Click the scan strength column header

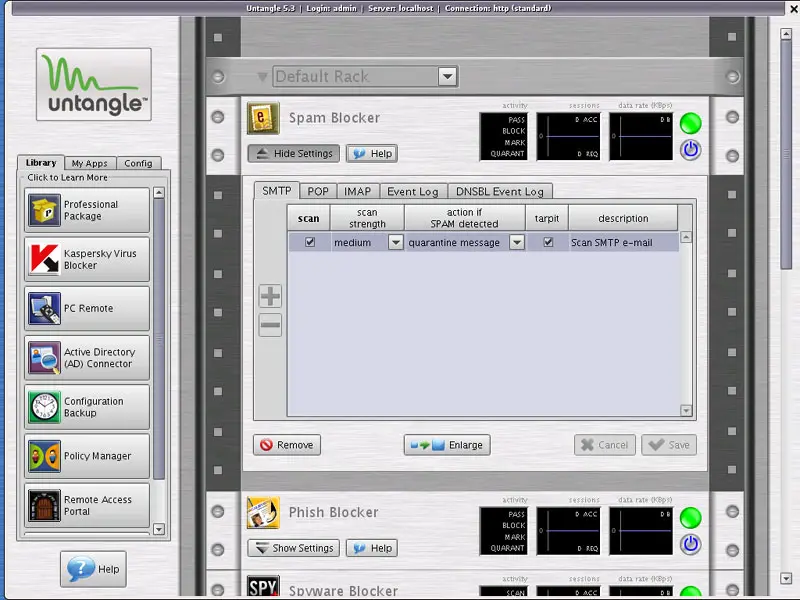pyautogui.click(x=367, y=218)
